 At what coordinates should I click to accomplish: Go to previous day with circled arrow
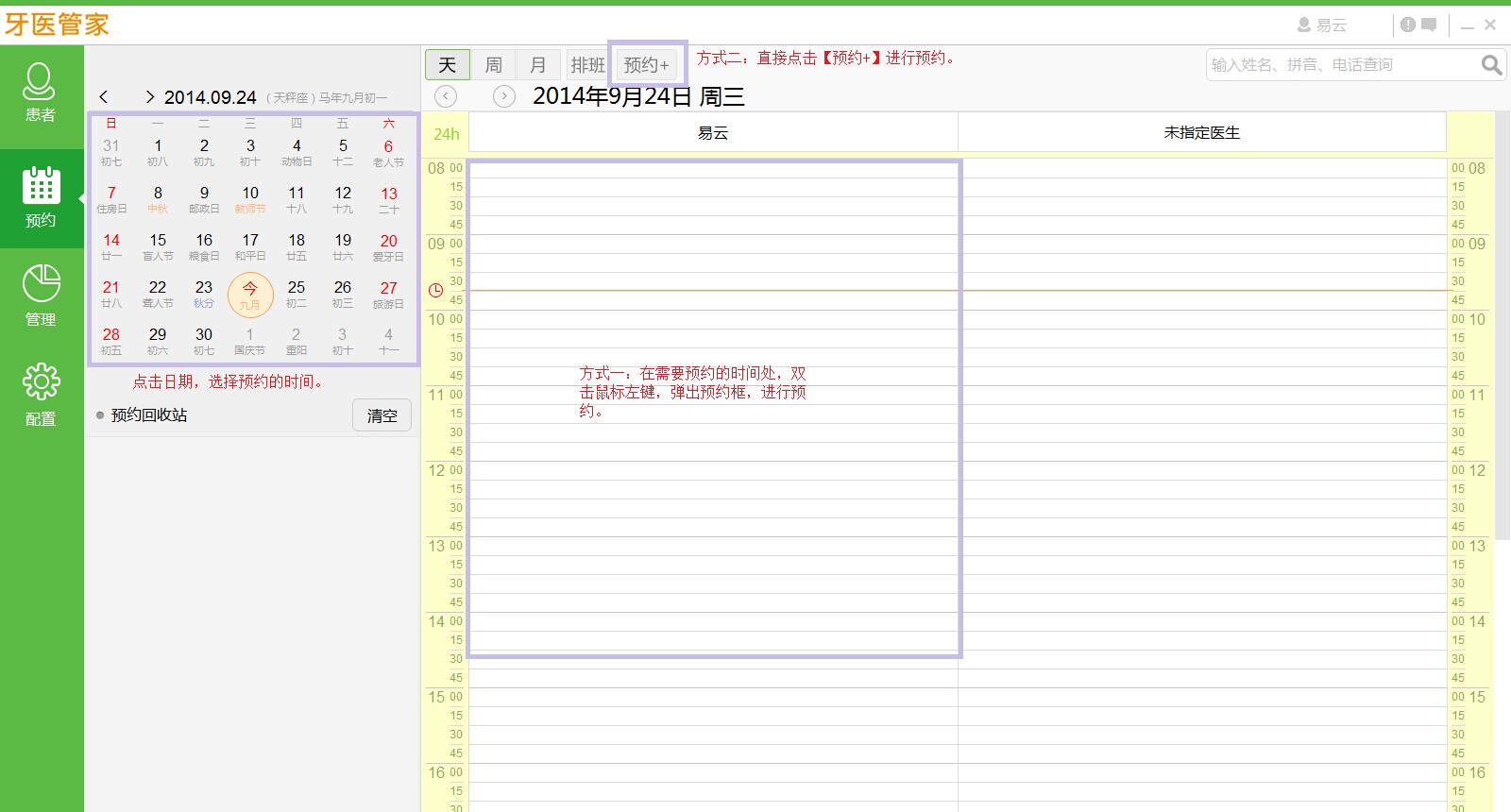point(446,96)
